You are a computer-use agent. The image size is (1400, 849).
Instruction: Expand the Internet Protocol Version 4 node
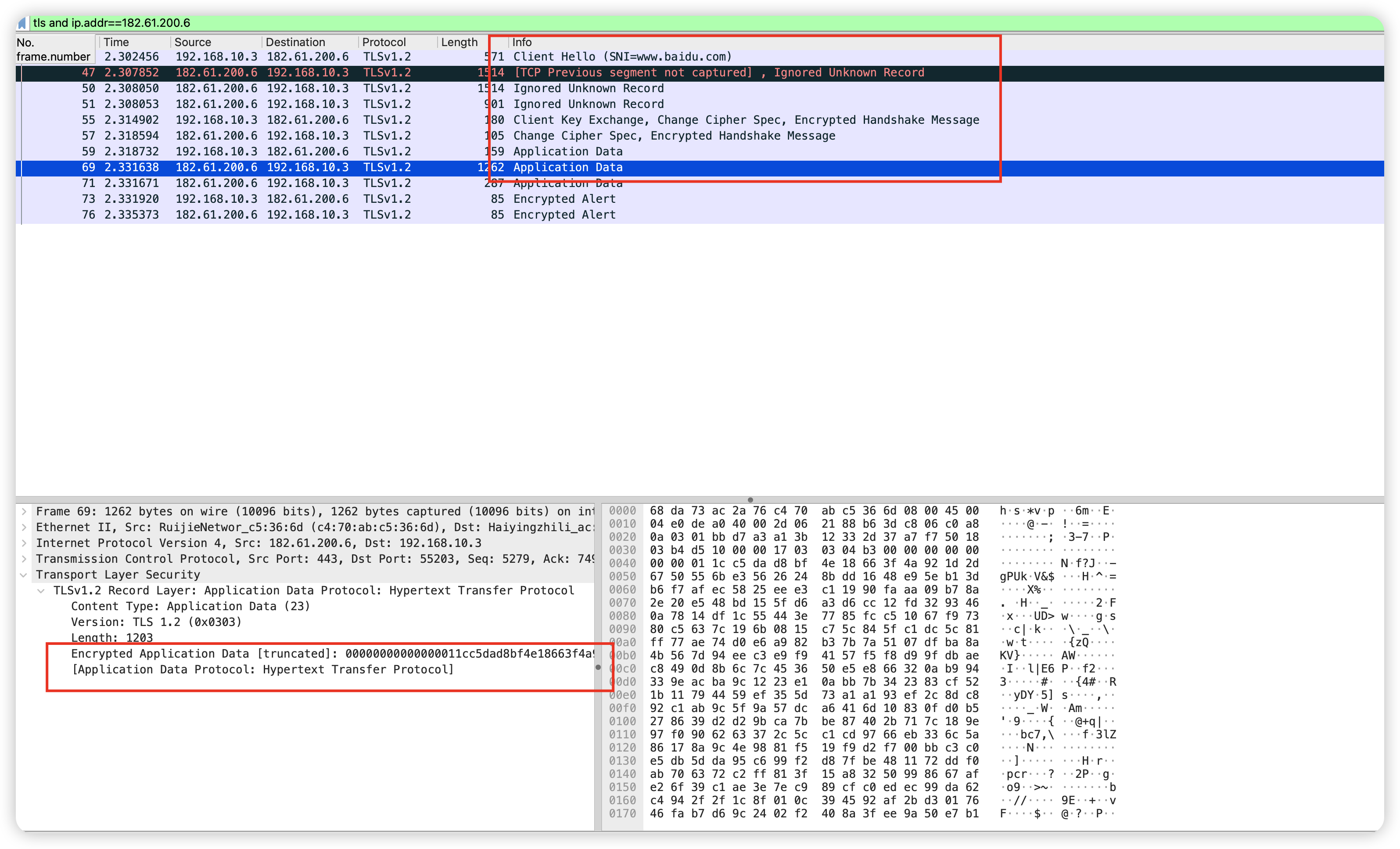tap(24, 543)
